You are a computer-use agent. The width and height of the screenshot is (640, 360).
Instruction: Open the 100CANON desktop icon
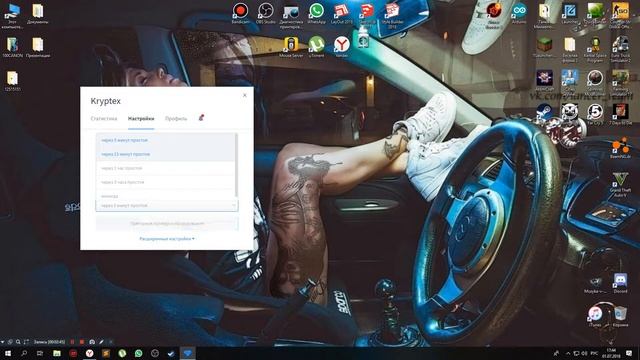coord(12,47)
